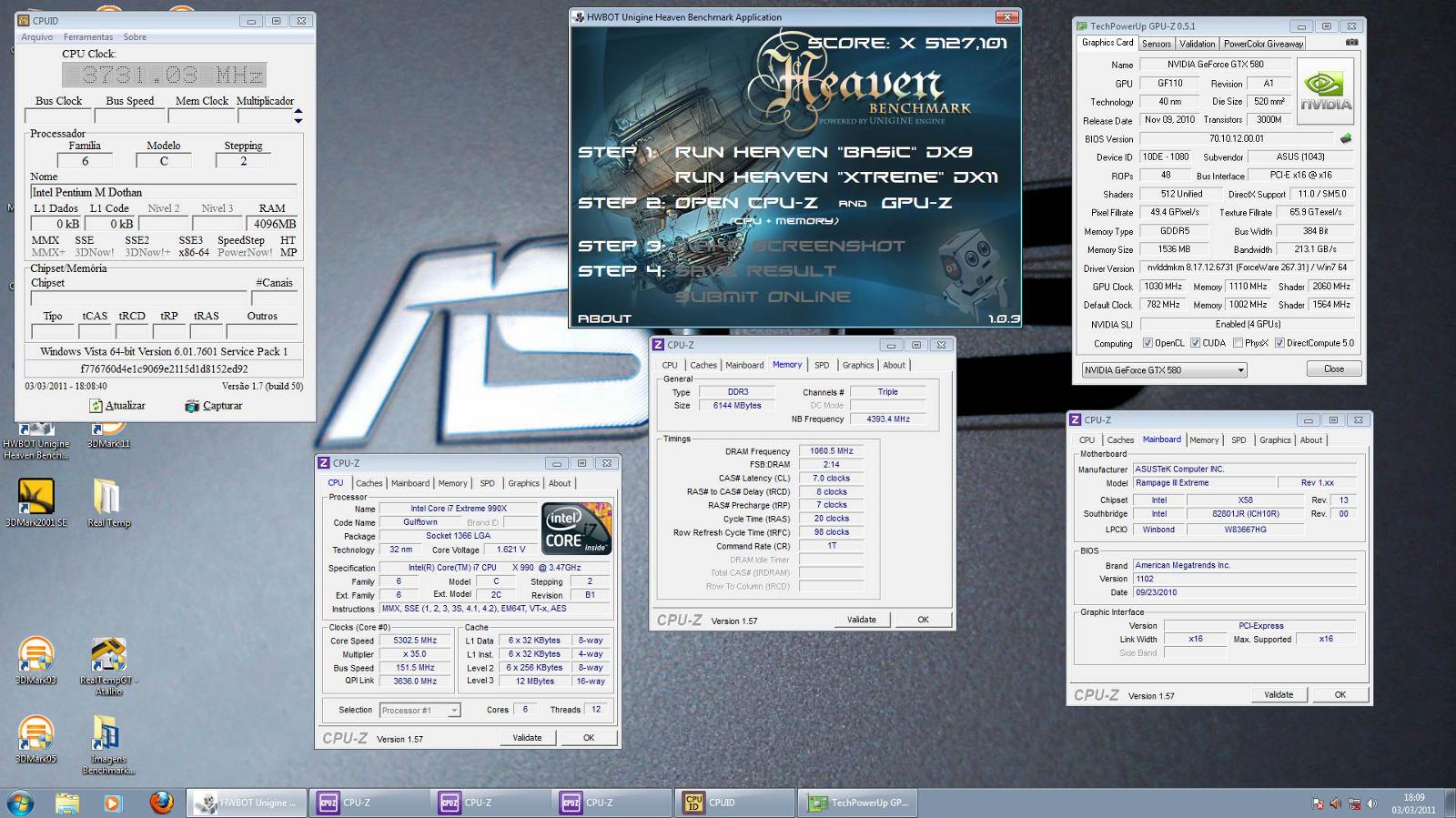Click the Capturar button in CPUID

214,406
